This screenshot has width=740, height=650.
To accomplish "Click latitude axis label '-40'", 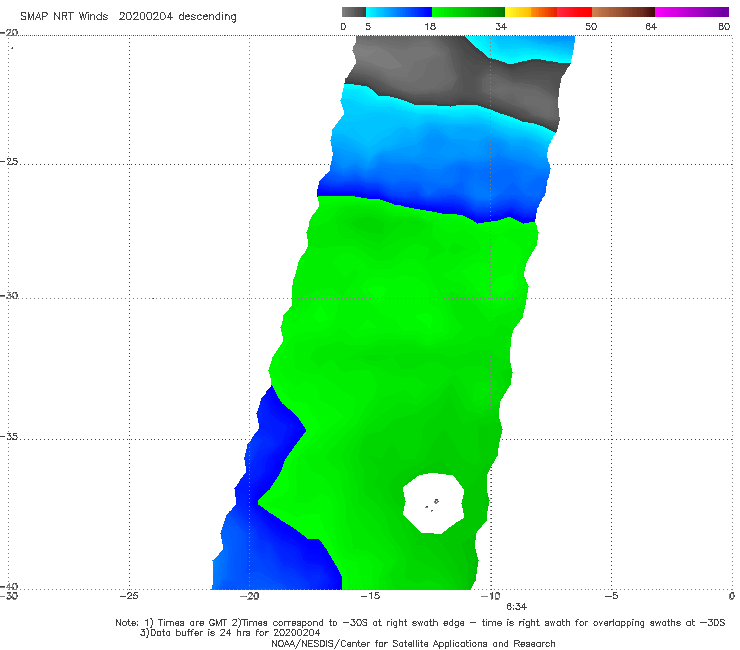I will 9,586.
